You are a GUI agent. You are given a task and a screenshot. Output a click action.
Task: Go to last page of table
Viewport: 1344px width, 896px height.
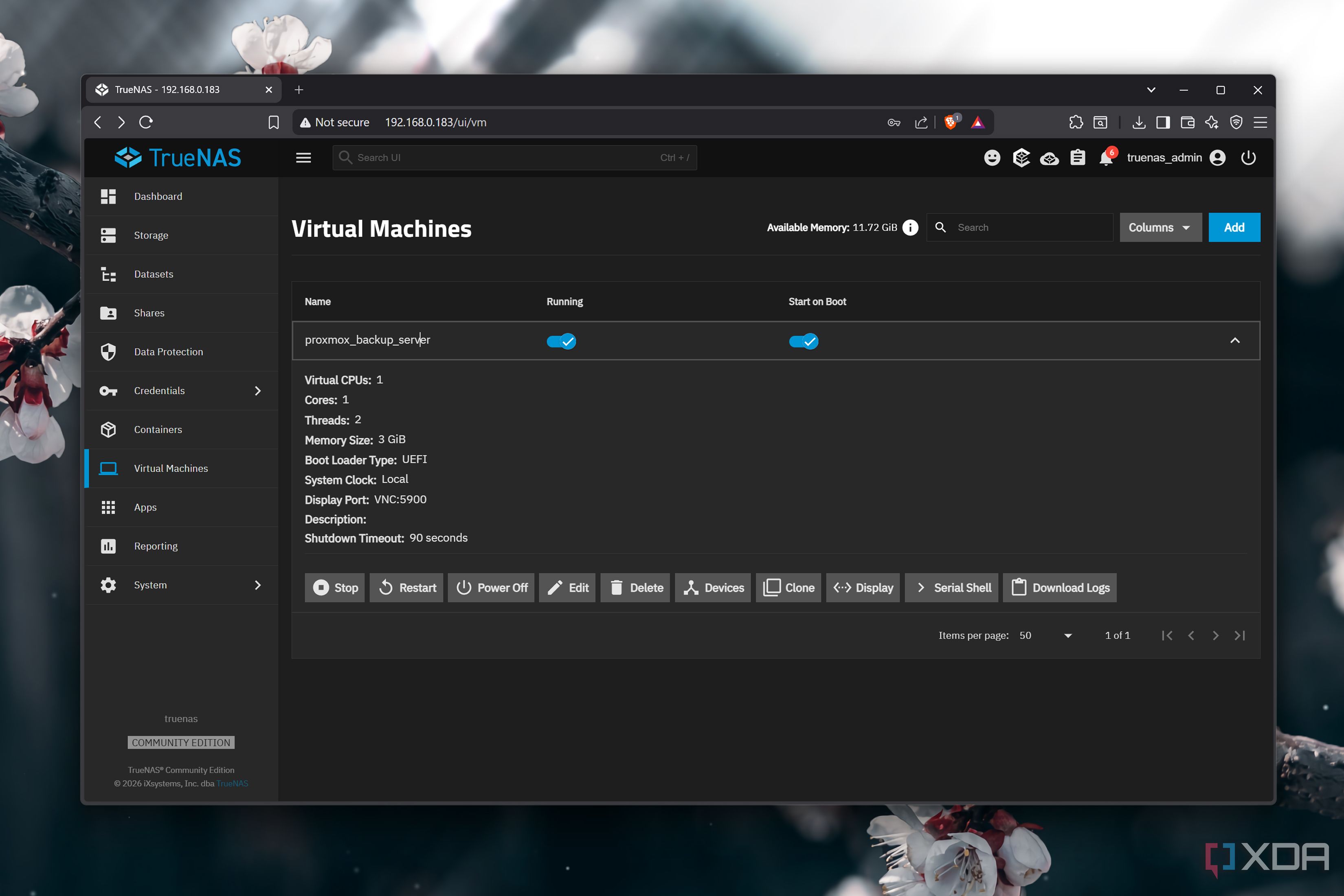pyautogui.click(x=1239, y=635)
